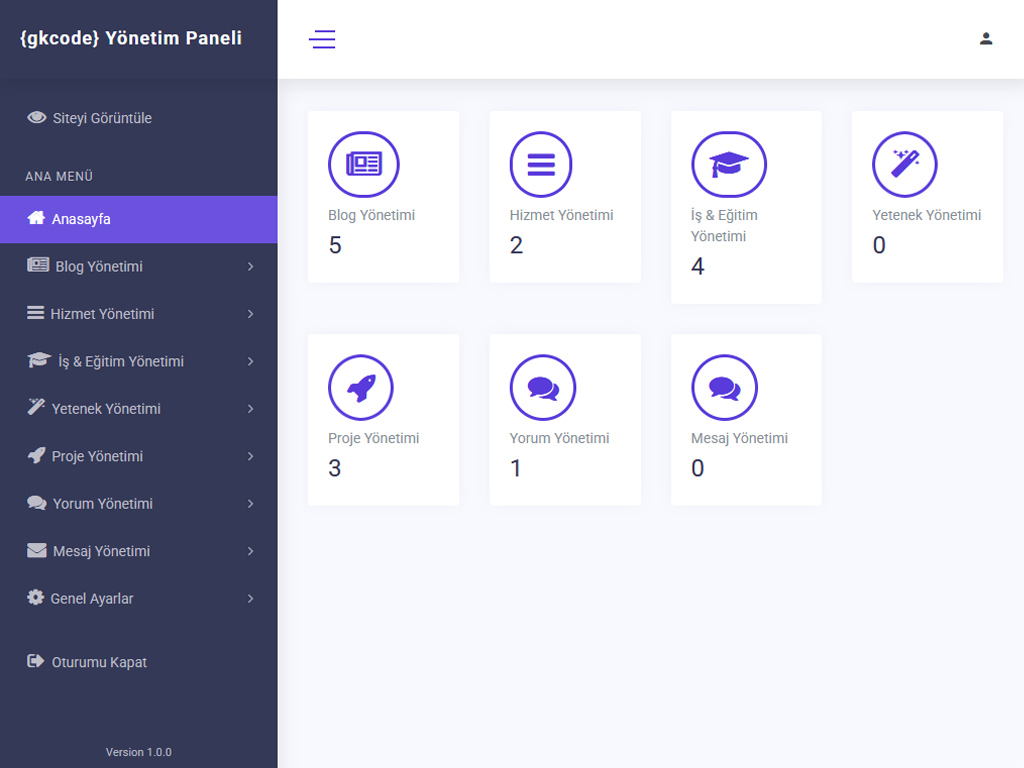Toggle the hamburger sidebar menu icon
The height and width of the screenshot is (768, 1024).
[x=322, y=39]
